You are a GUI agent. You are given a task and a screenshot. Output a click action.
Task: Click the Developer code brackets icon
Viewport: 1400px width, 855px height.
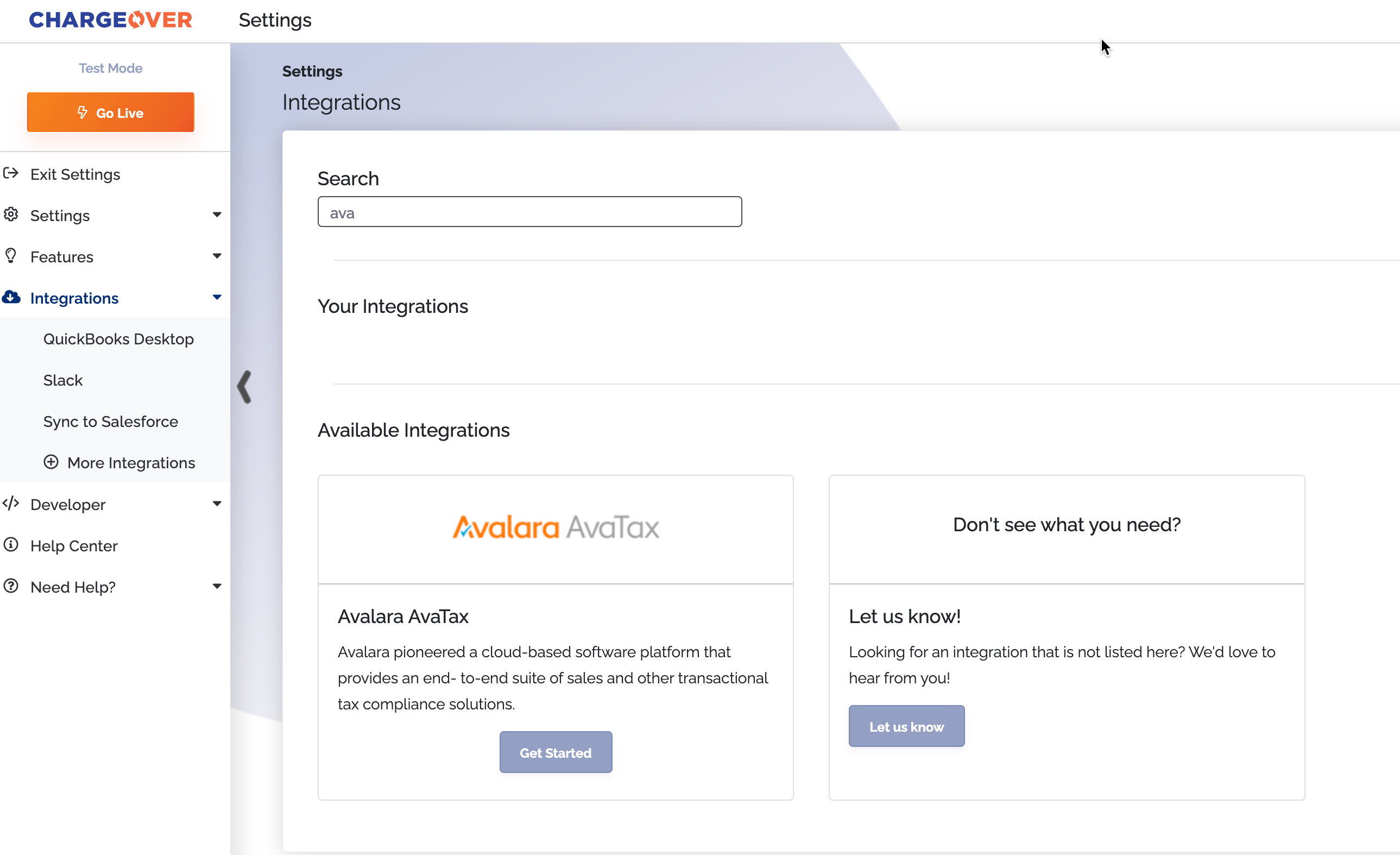click(x=11, y=504)
